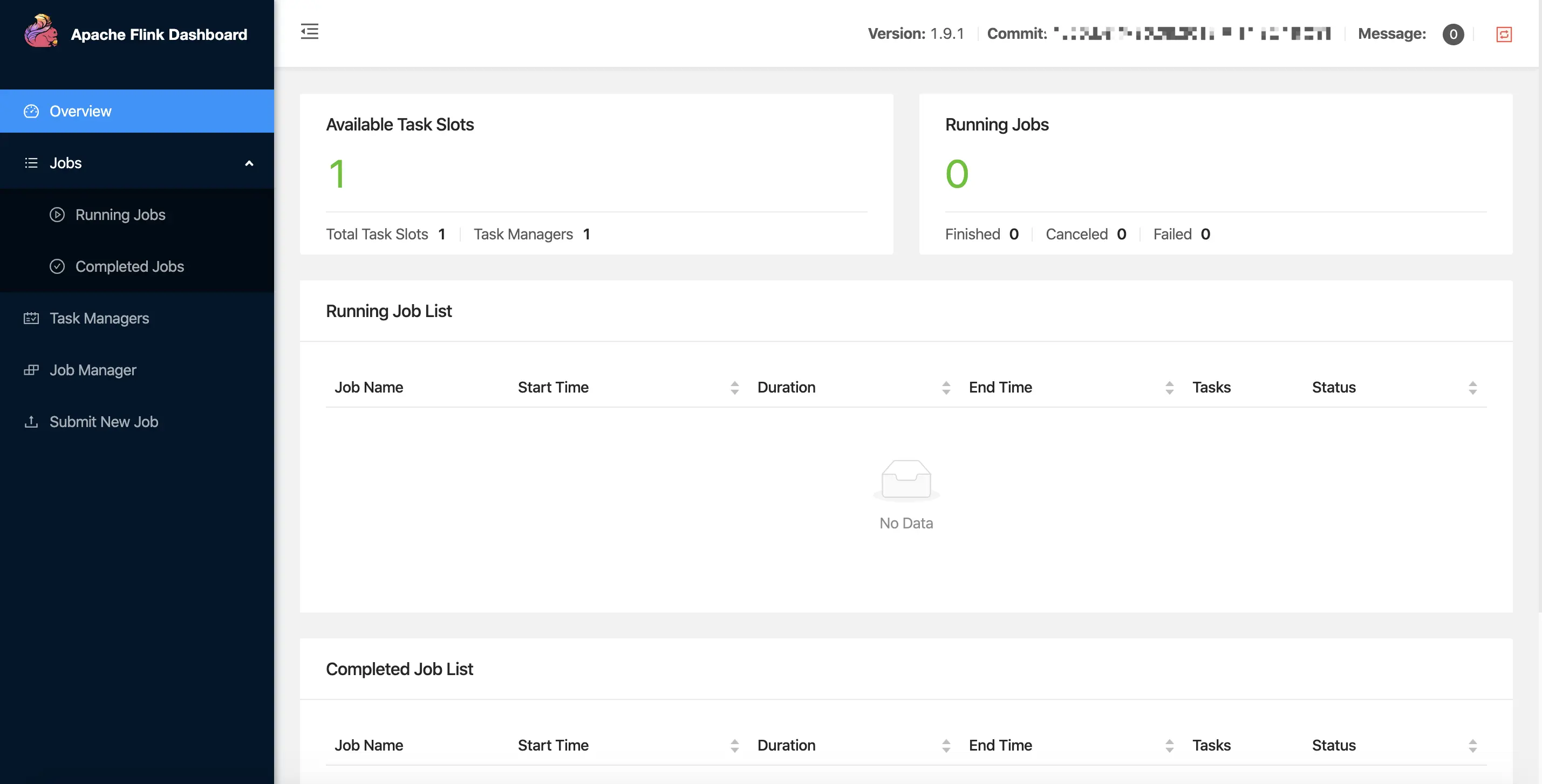
Task: Select the Running Jobs play icon
Action: [x=57, y=214]
